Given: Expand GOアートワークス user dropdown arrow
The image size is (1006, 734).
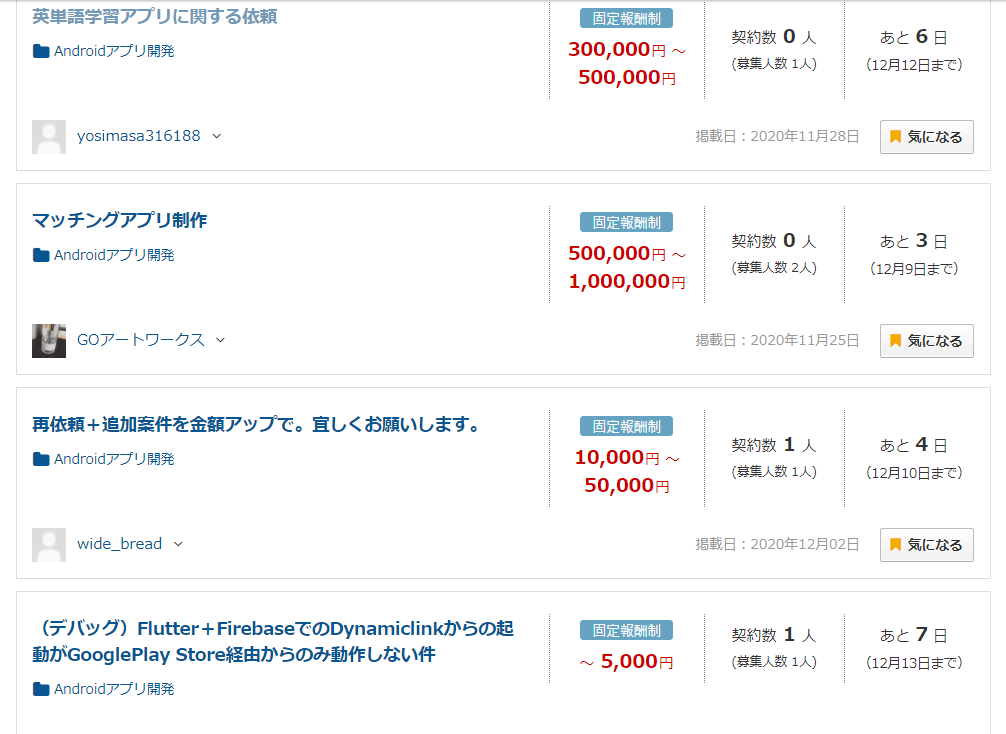Looking at the screenshot, I should coord(221,341).
